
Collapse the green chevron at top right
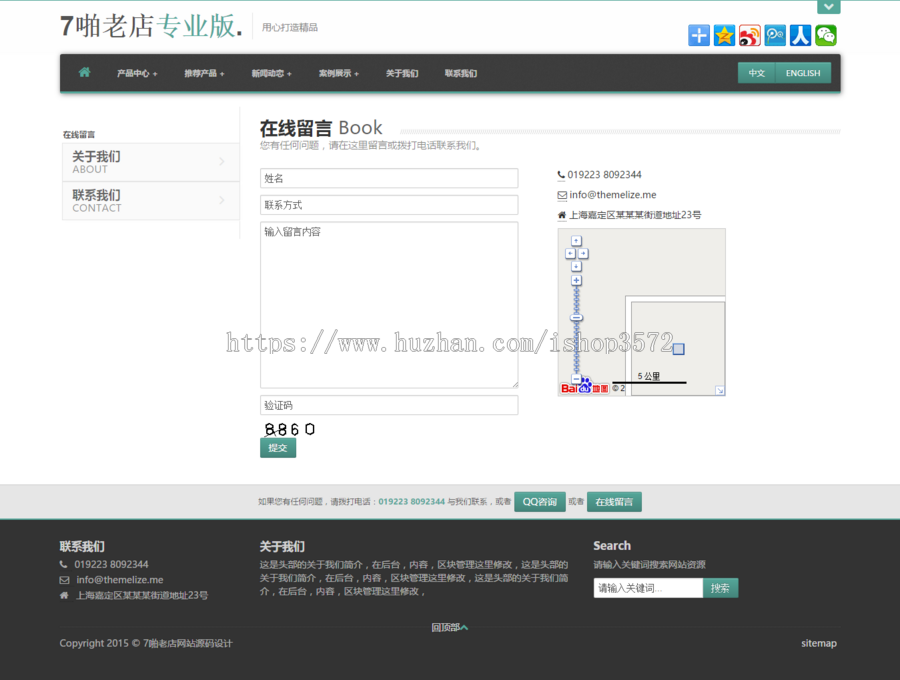tap(829, 6)
